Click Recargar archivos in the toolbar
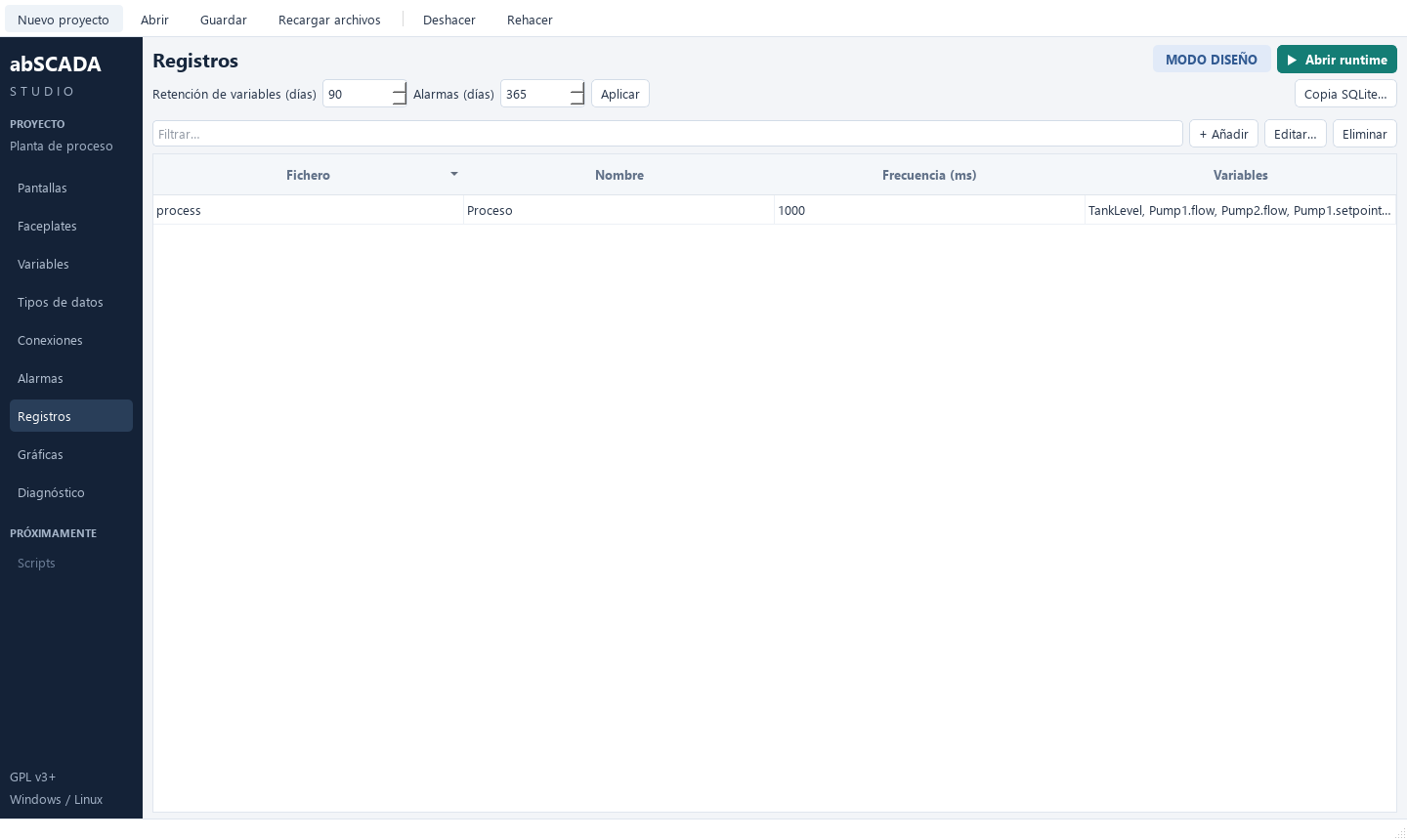Screen dimensions: 1407x840 click(329, 20)
